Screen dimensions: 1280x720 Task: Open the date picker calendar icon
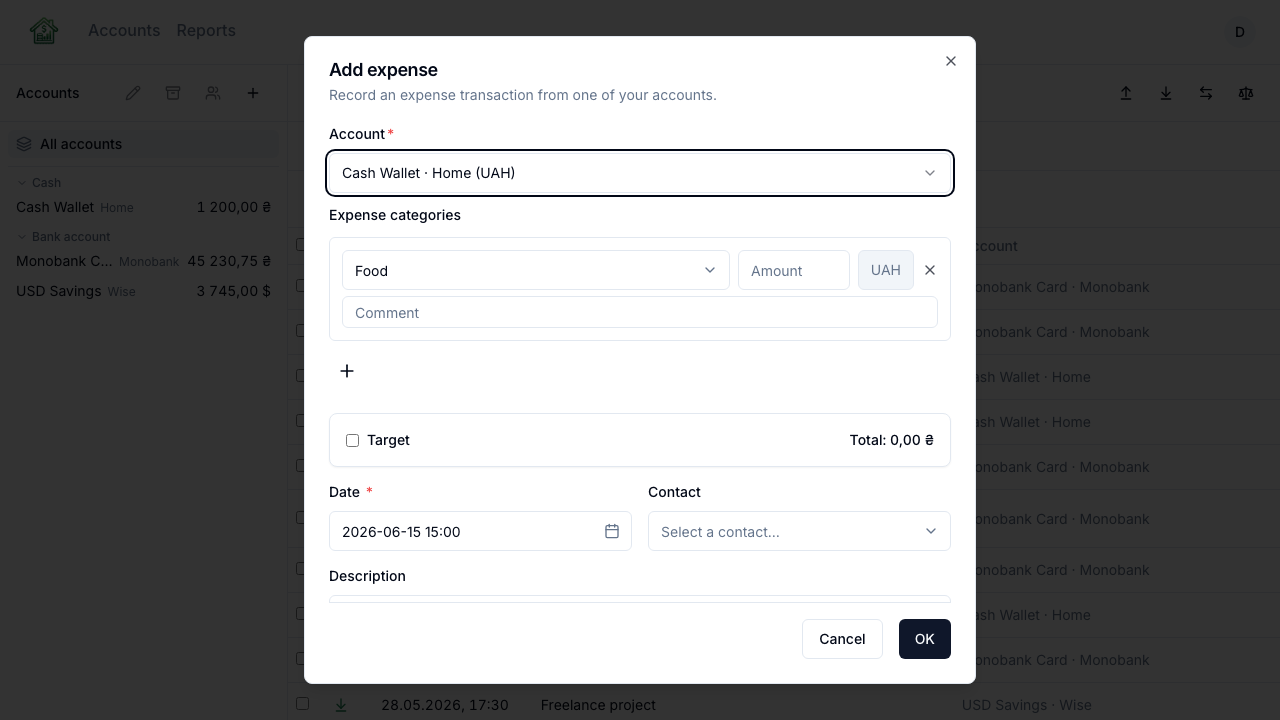point(612,531)
